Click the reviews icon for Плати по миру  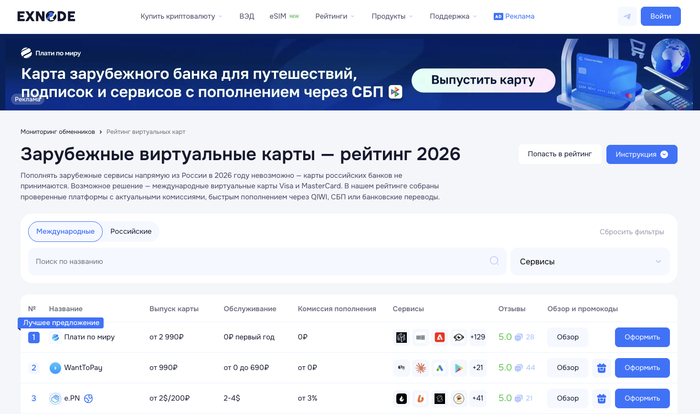point(518,337)
